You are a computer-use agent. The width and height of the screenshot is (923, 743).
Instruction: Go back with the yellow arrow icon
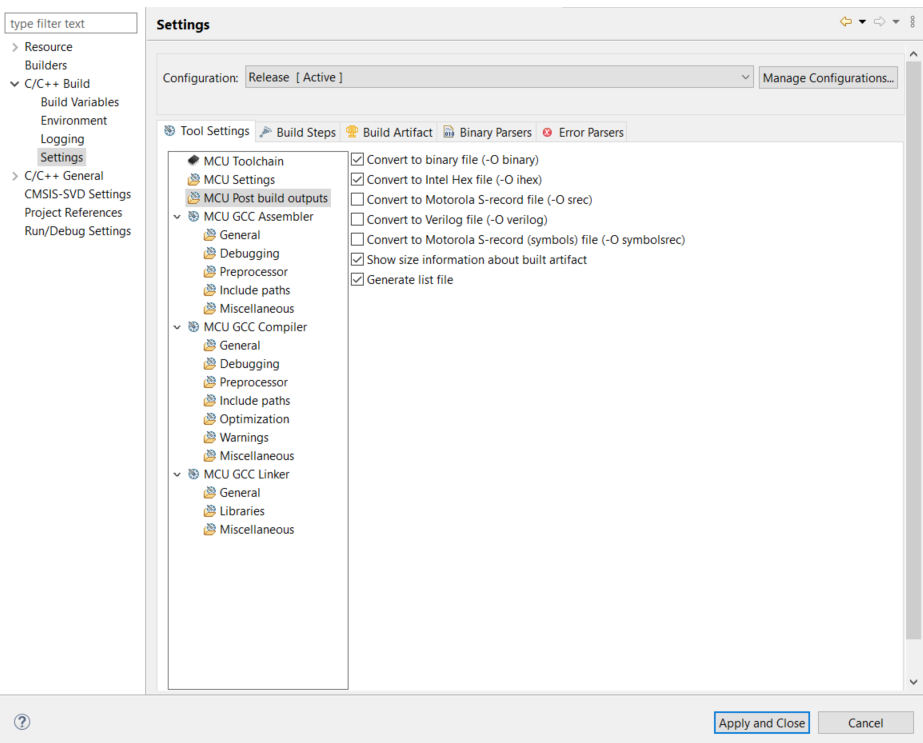click(x=846, y=22)
